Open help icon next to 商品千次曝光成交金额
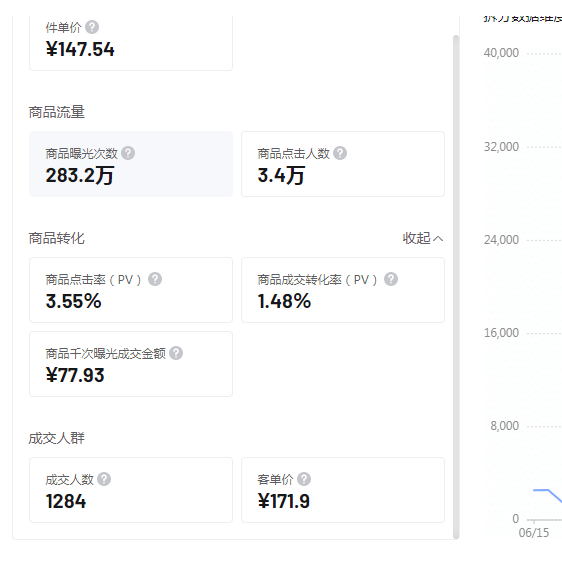 coord(176,353)
